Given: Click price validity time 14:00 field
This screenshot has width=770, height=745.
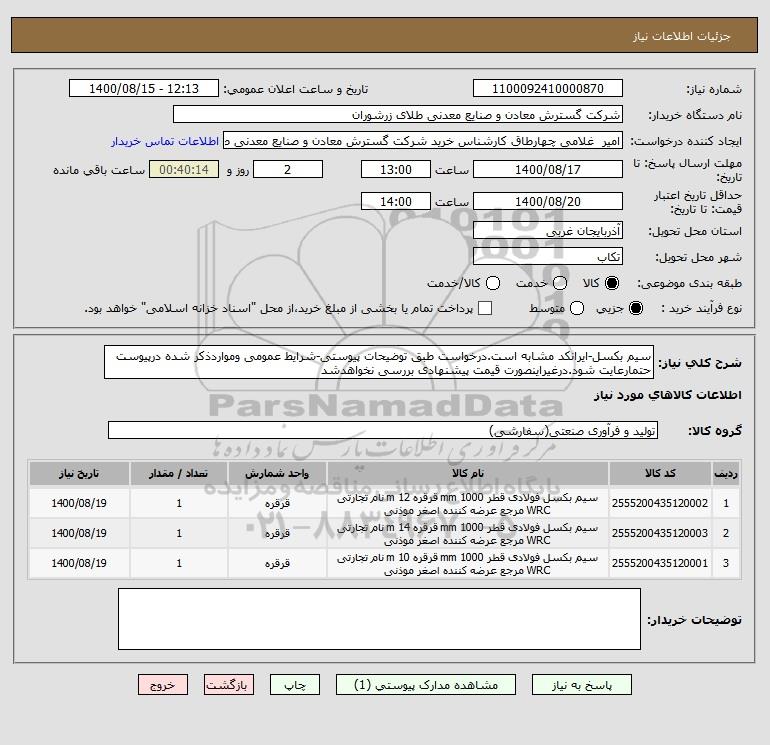Looking at the screenshot, I should (x=396, y=201).
